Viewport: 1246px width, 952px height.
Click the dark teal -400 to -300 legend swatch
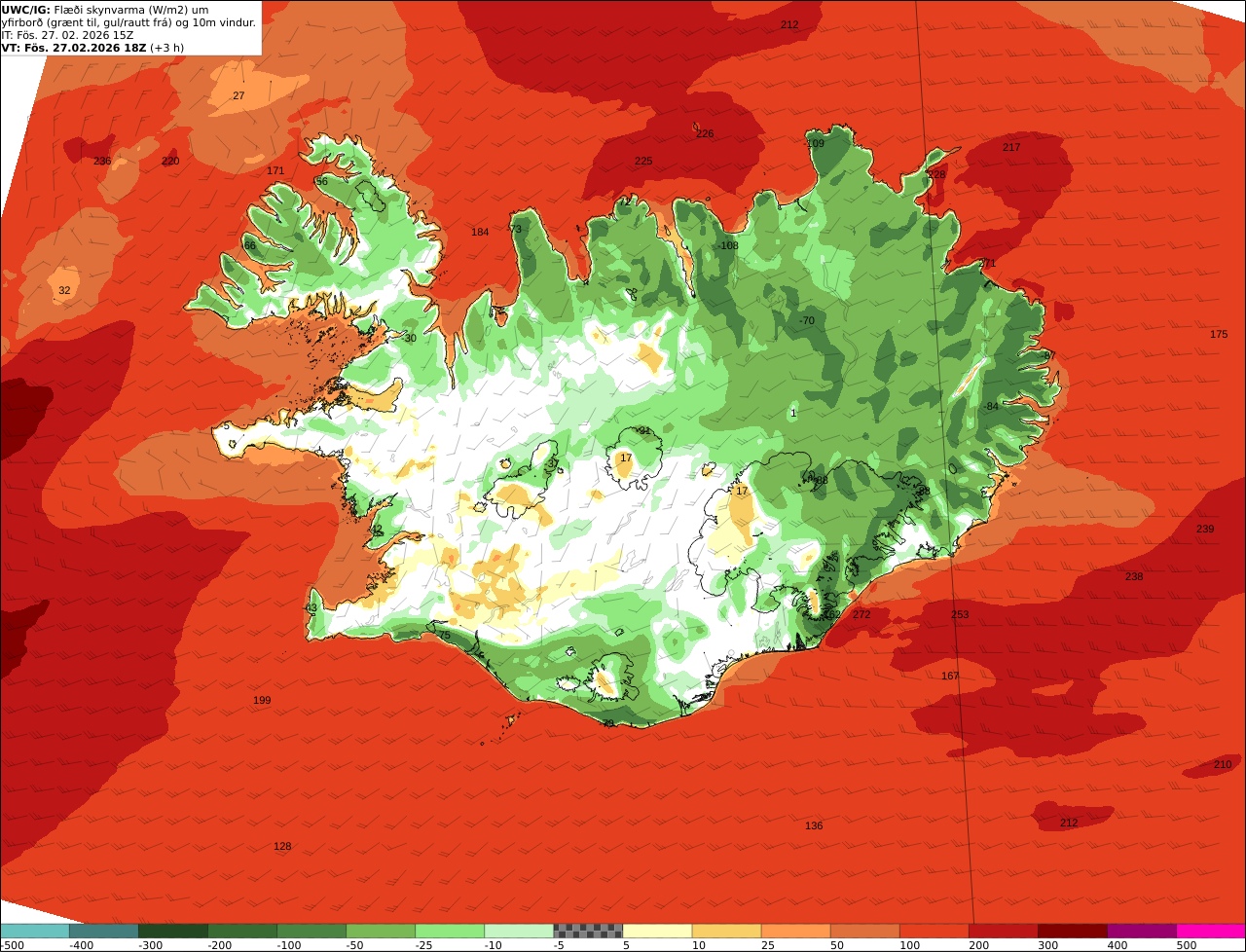click(103, 931)
